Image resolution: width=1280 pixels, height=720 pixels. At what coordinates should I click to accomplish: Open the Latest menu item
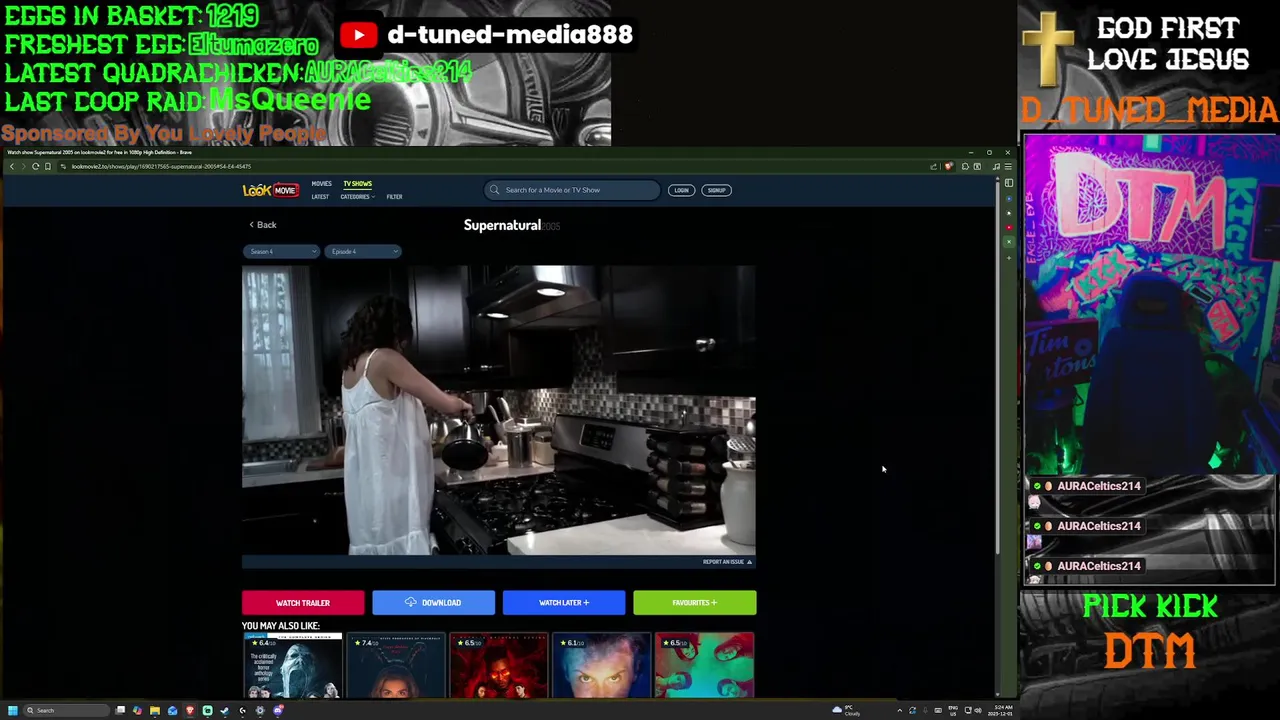coord(320,197)
